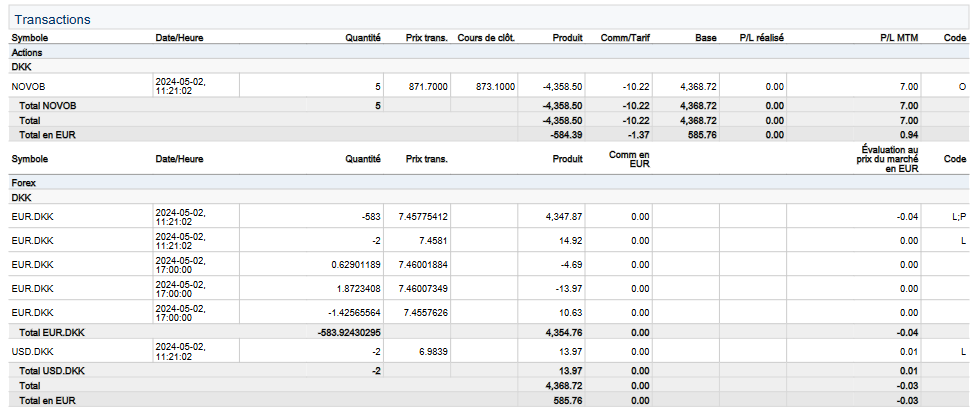Click the P/L réalisé column header
The image size is (977, 409).
tap(761, 38)
